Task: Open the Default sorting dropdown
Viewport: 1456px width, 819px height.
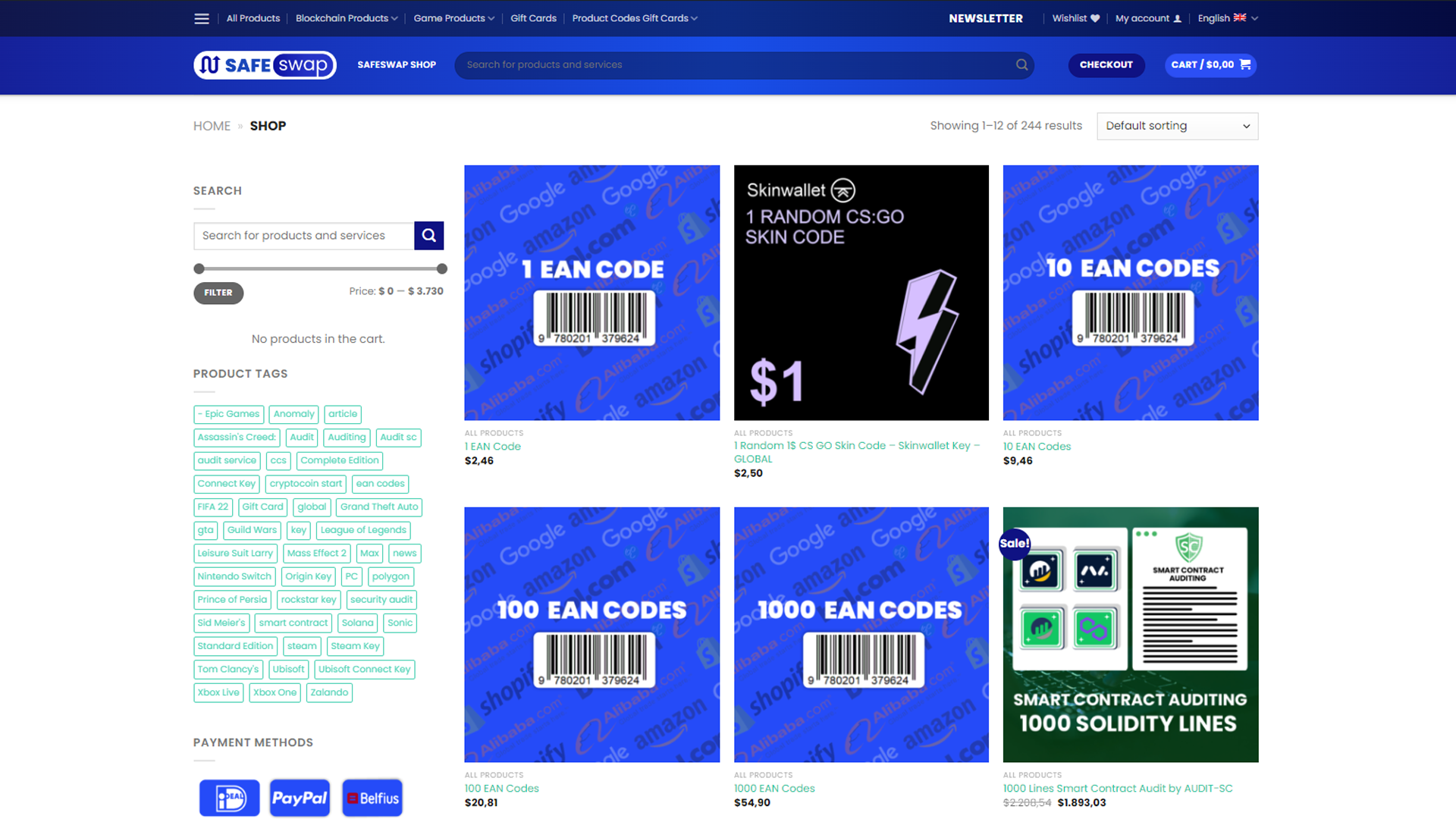Action: point(1177,126)
